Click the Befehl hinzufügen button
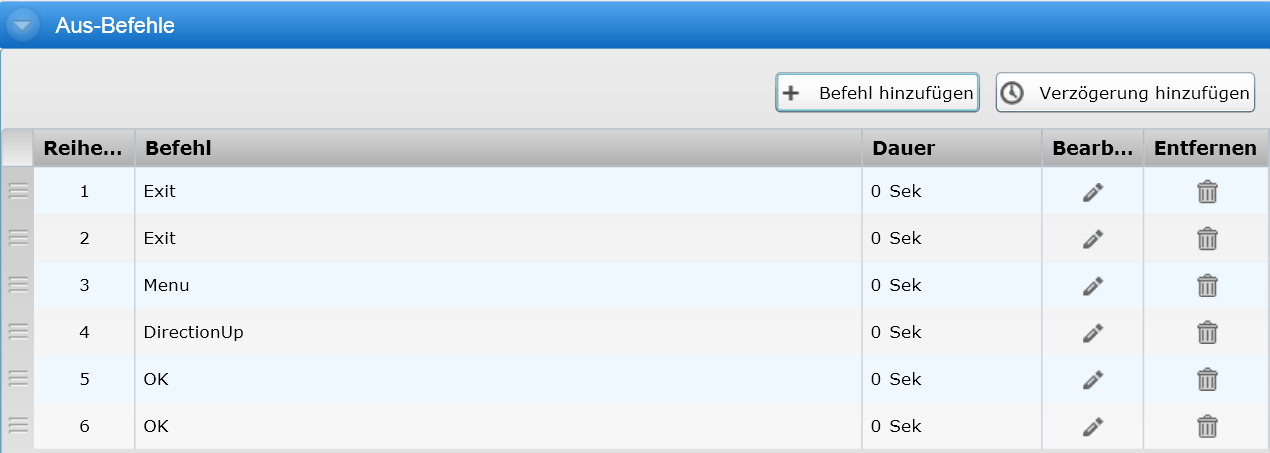 coord(877,93)
